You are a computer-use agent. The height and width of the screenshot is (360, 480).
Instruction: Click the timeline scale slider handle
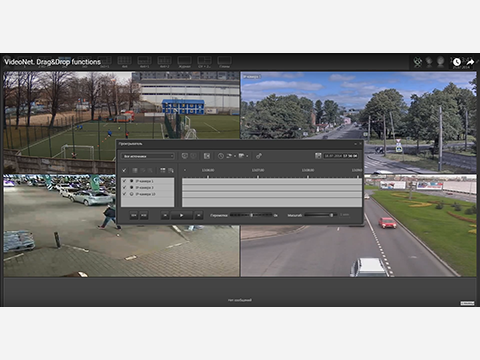coord(331,215)
